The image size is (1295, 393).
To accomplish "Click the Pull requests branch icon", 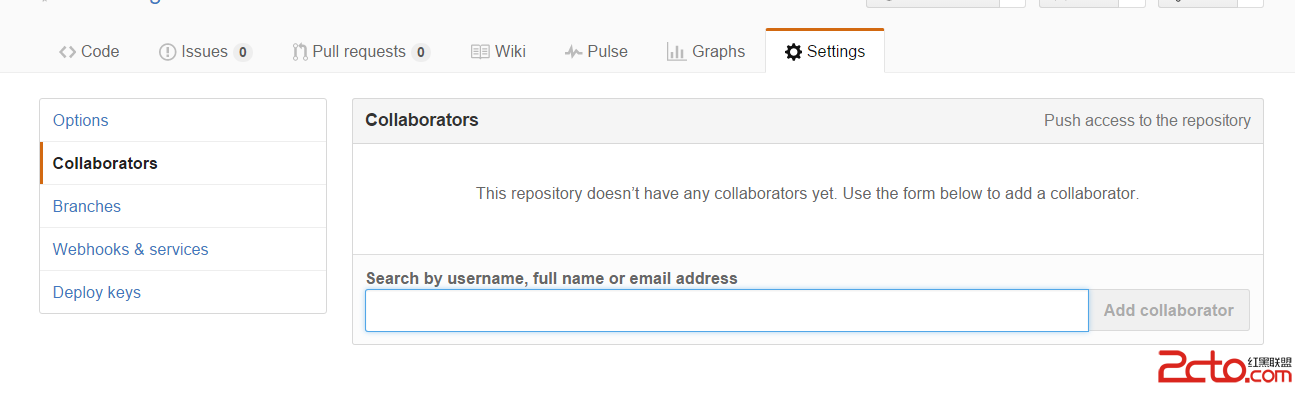I will click(300, 52).
